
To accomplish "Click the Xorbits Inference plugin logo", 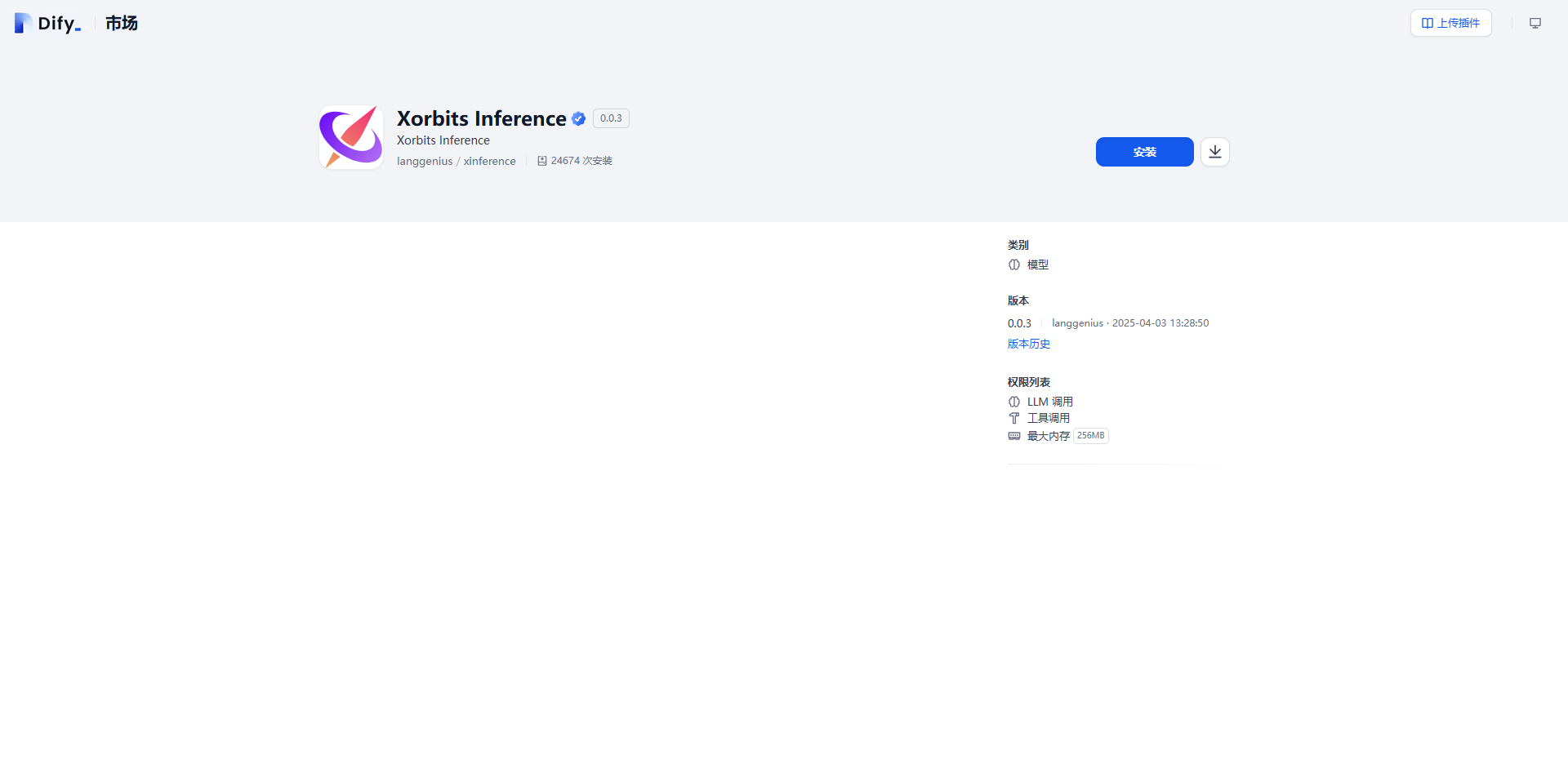I will 351,137.
